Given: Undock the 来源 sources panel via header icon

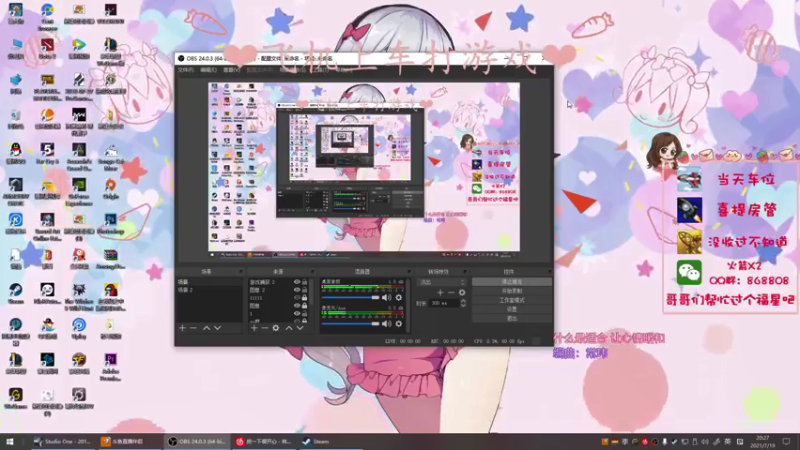Looking at the screenshot, I should coord(312,271).
